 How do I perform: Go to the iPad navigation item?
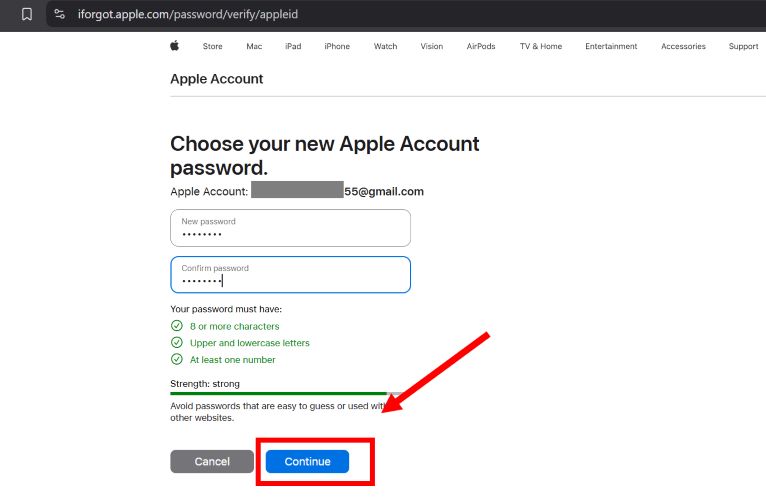[x=293, y=46]
